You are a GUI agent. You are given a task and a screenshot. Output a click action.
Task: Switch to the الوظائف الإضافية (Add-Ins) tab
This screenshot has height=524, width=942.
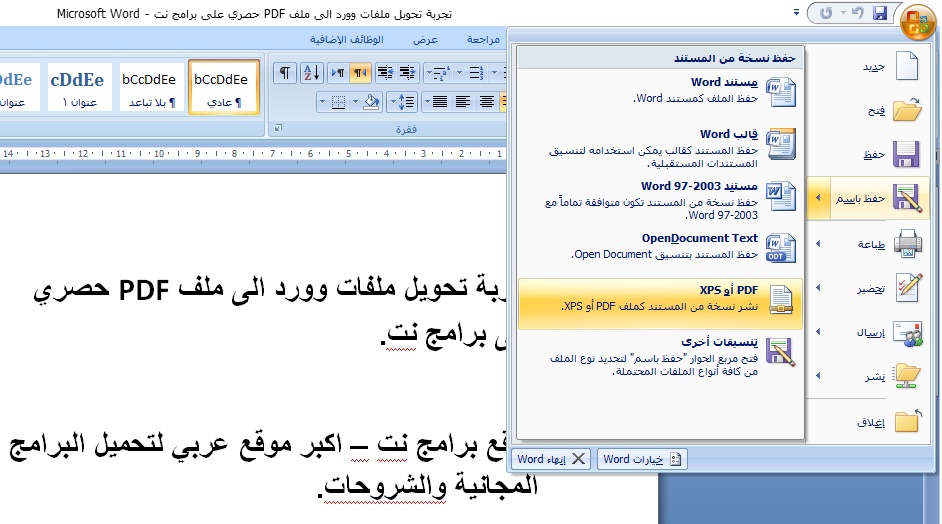347,40
